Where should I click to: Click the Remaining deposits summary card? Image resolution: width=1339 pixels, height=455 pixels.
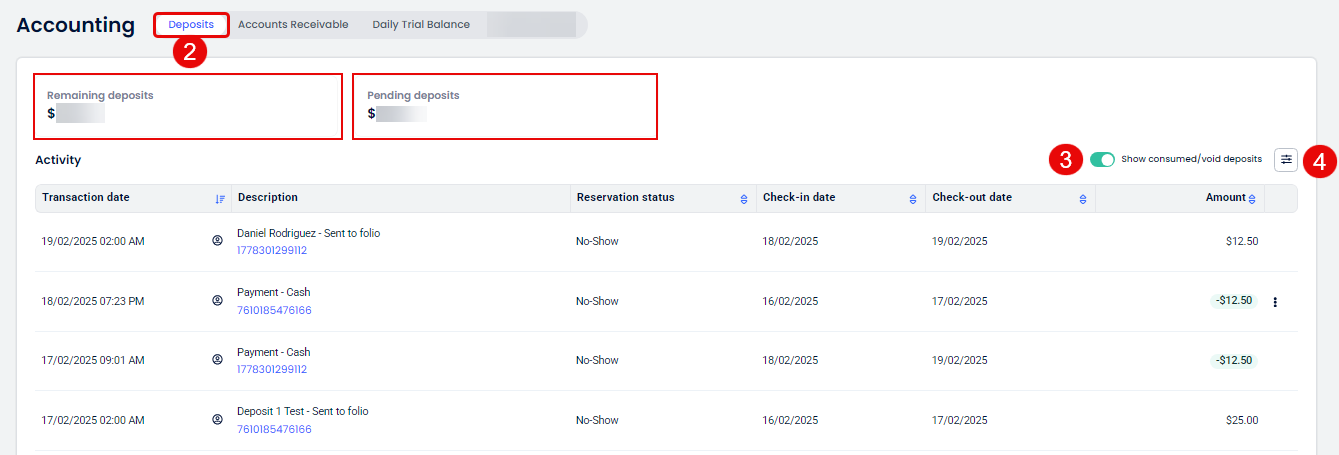pyautogui.click(x=188, y=106)
